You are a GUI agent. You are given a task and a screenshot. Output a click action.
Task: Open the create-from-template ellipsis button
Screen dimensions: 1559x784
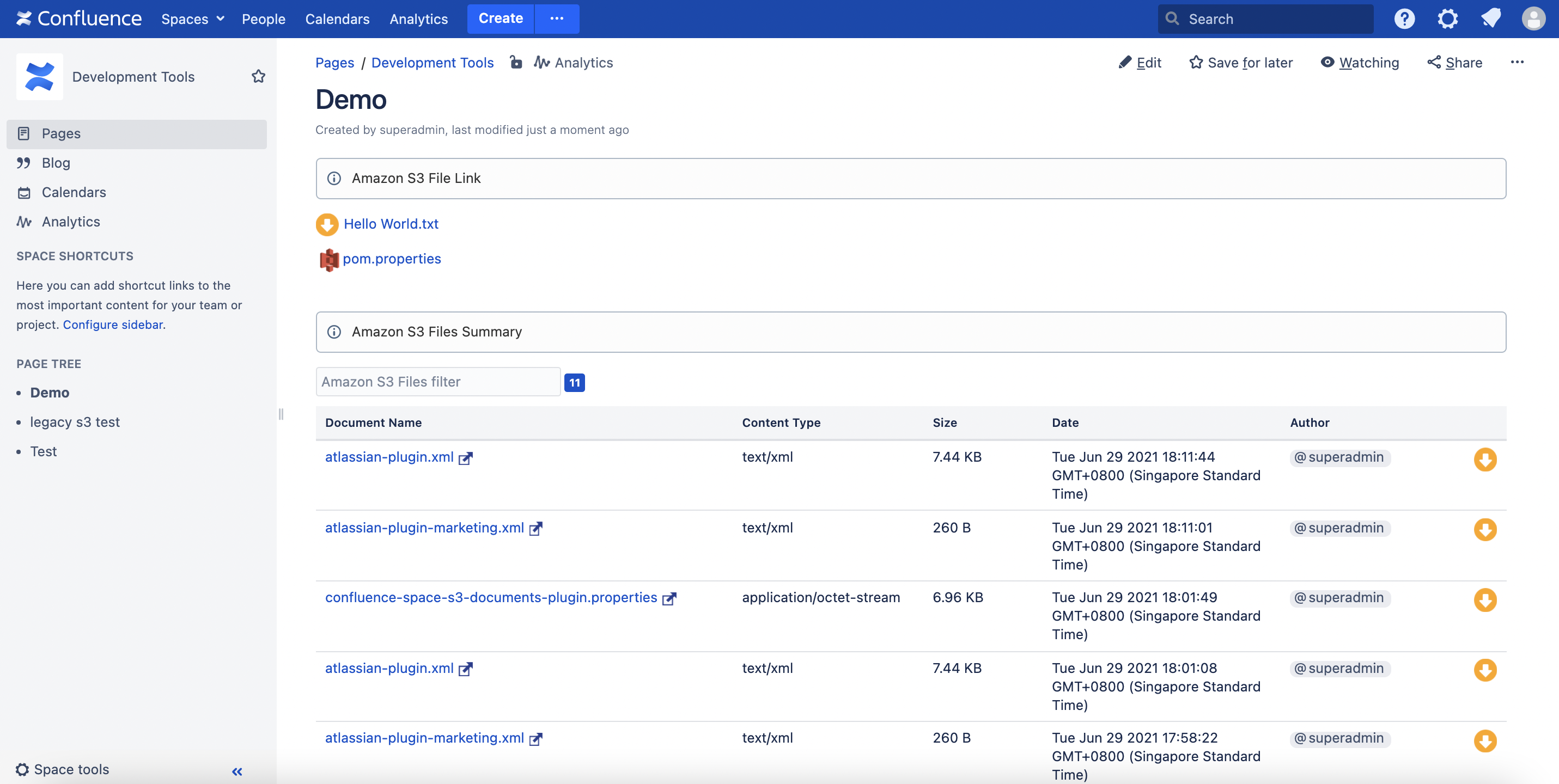pos(557,19)
